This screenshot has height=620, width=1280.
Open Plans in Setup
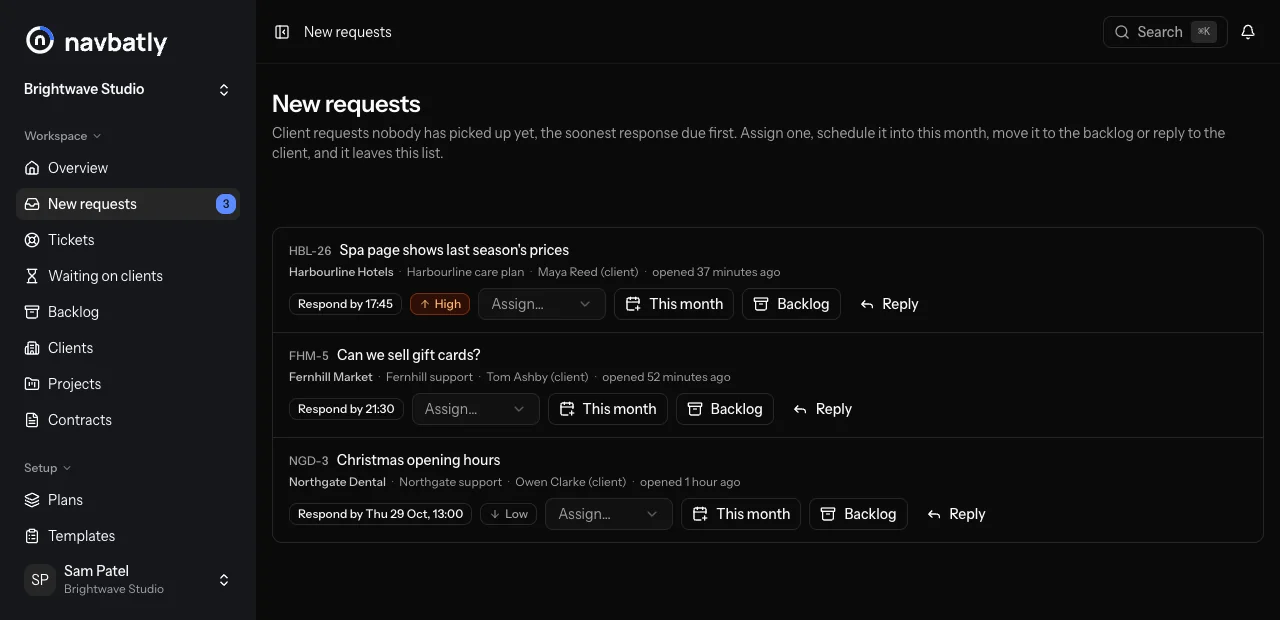pos(128,500)
